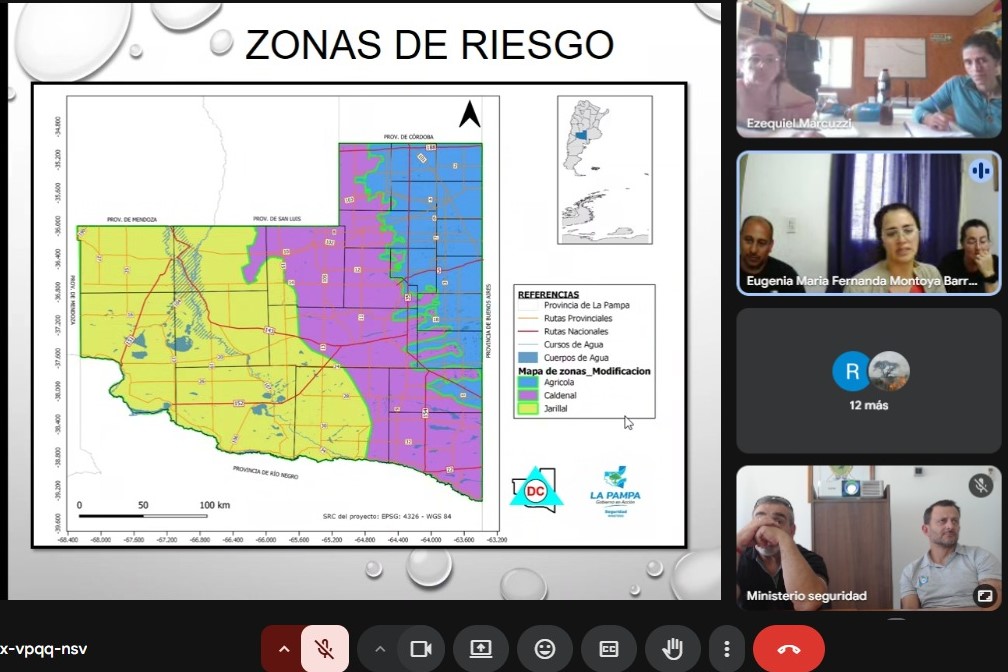Click the muted mic icon on Ministerio seguridad tile
The image size is (1008, 672).
(x=981, y=485)
